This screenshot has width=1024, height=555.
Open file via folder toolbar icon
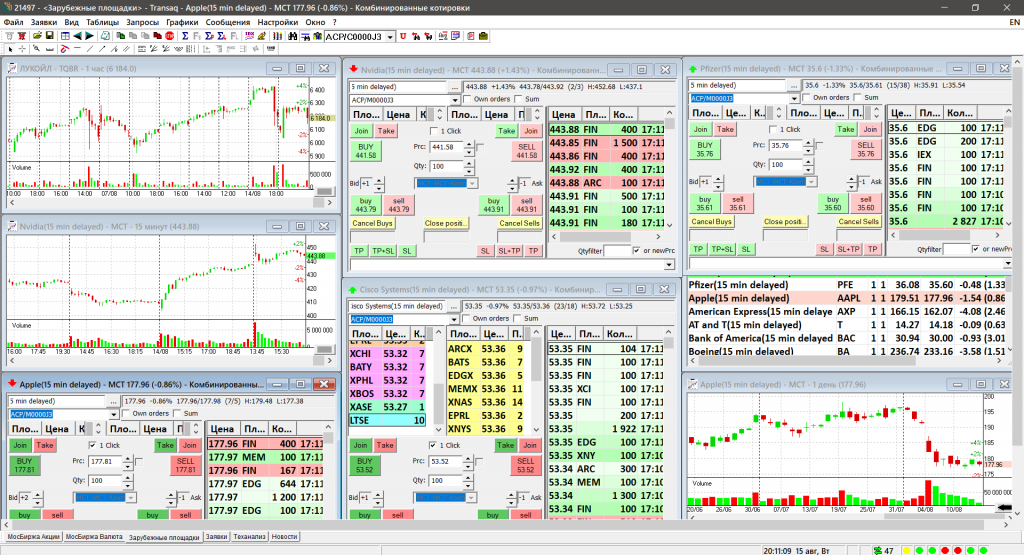(x=37, y=36)
